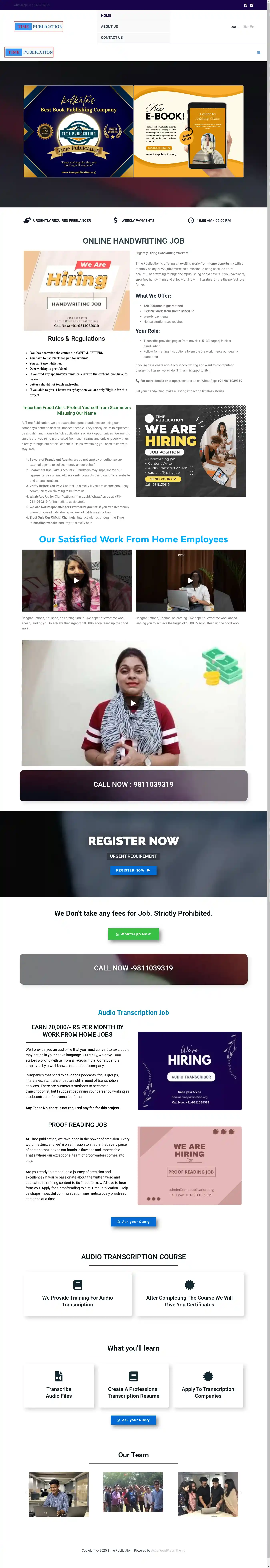Play the Shalma testimonial video
This screenshot has width=270, height=1568.
point(190,580)
